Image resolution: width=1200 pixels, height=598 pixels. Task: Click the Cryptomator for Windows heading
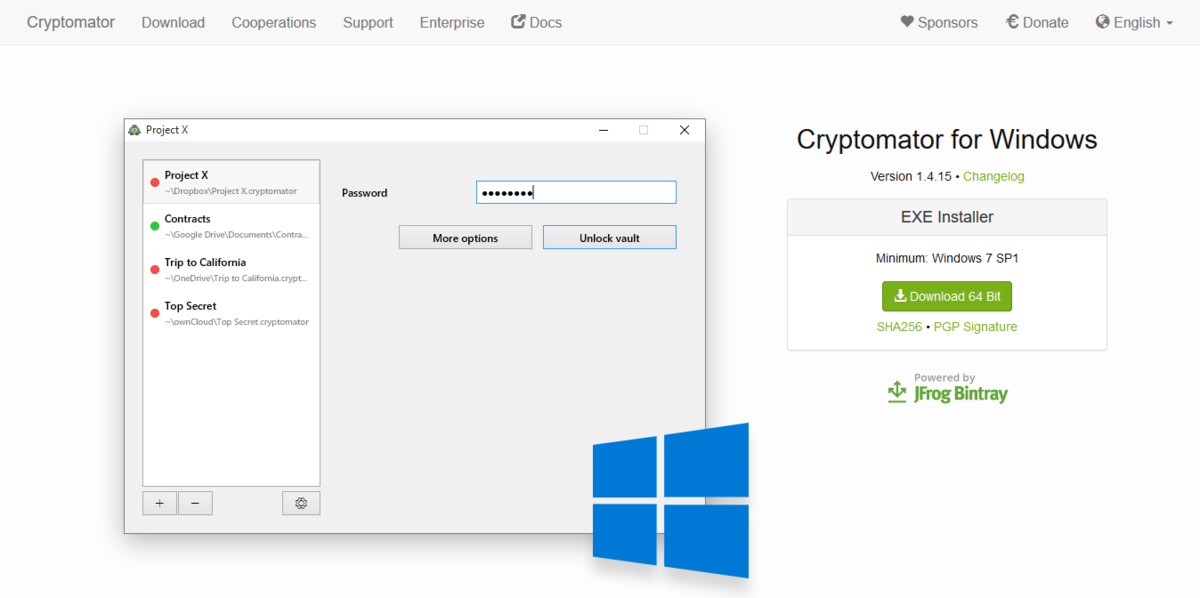point(947,139)
